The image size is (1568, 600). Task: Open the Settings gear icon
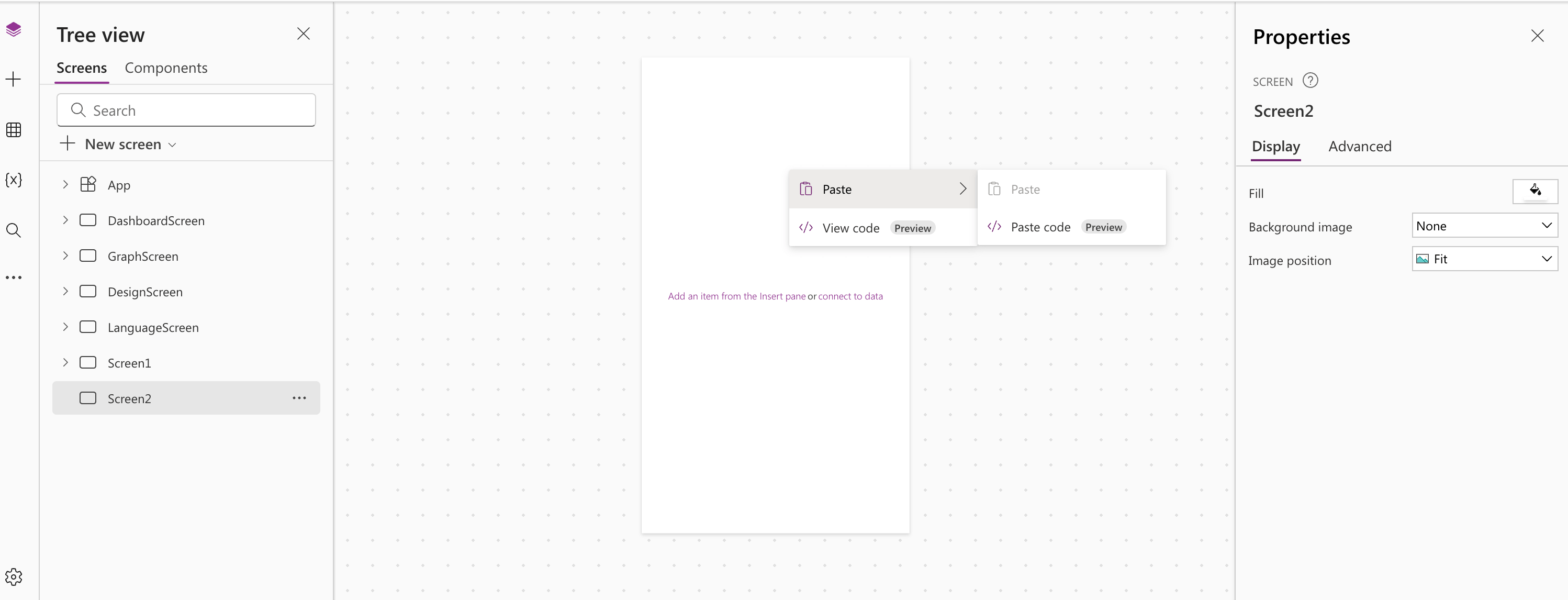coord(14,577)
